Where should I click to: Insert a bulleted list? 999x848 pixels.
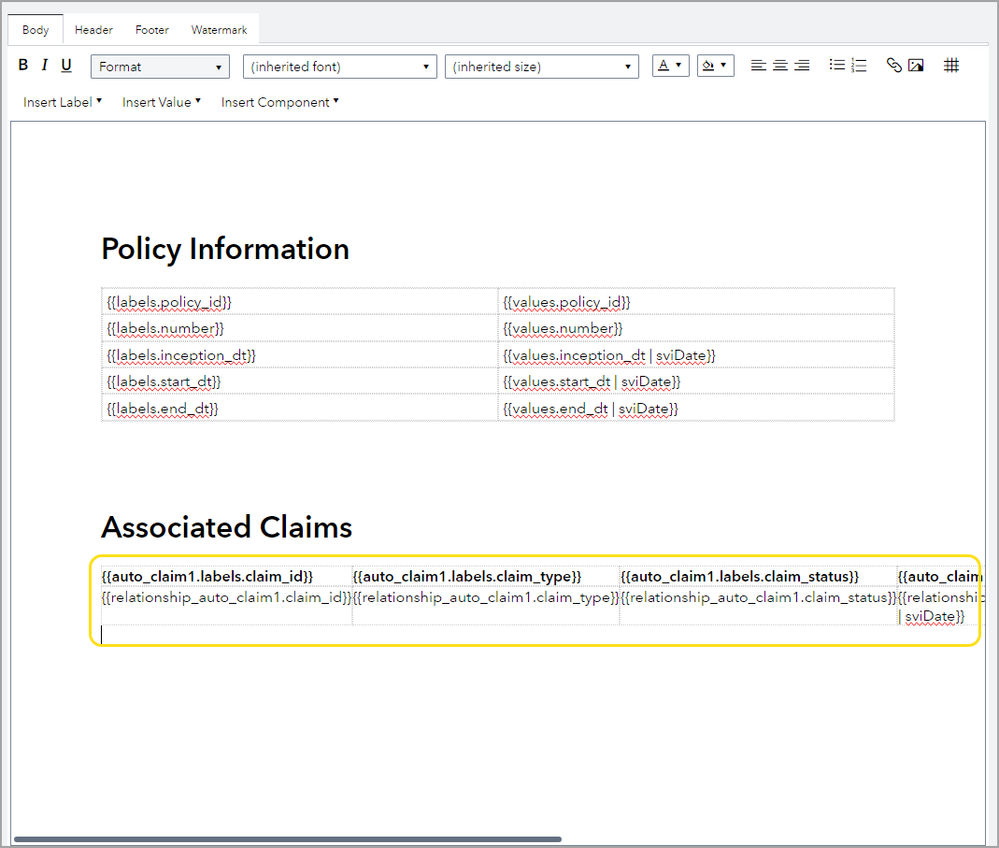click(x=836, y=66)
